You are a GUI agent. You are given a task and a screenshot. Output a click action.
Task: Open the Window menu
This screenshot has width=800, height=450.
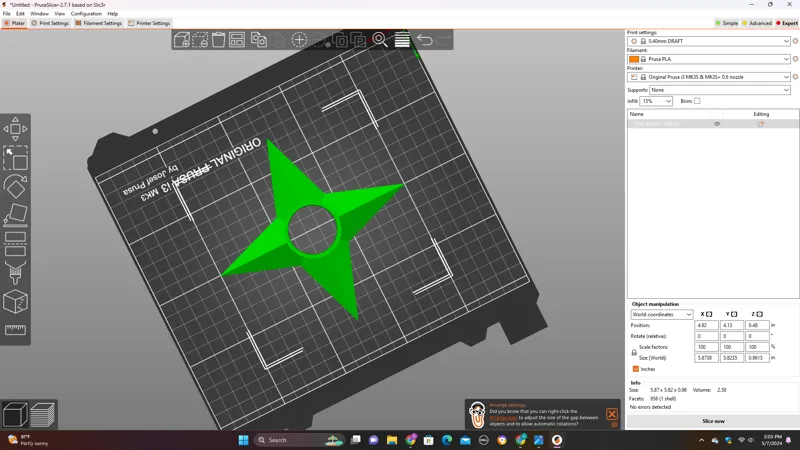click(39, 14)
